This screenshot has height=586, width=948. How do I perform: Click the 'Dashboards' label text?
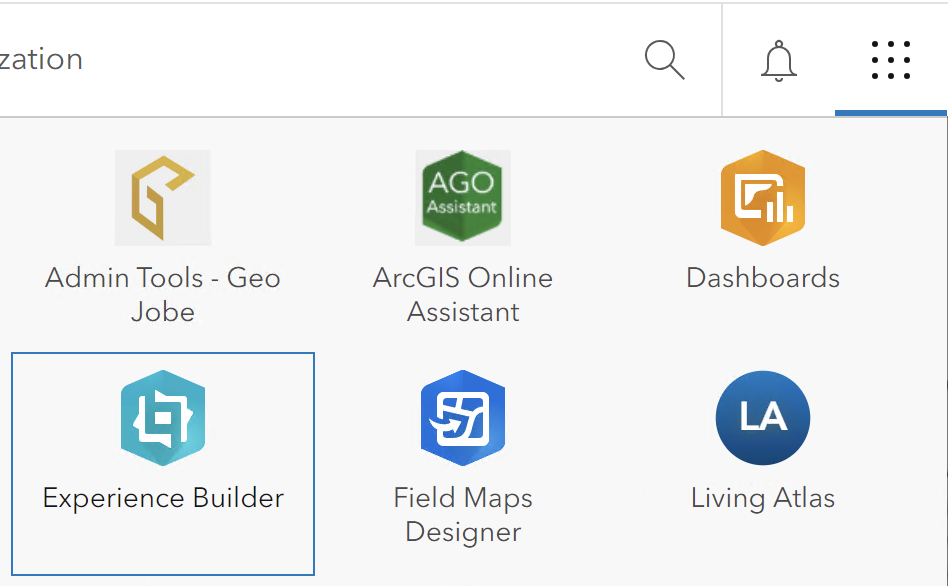click(762, 278)
